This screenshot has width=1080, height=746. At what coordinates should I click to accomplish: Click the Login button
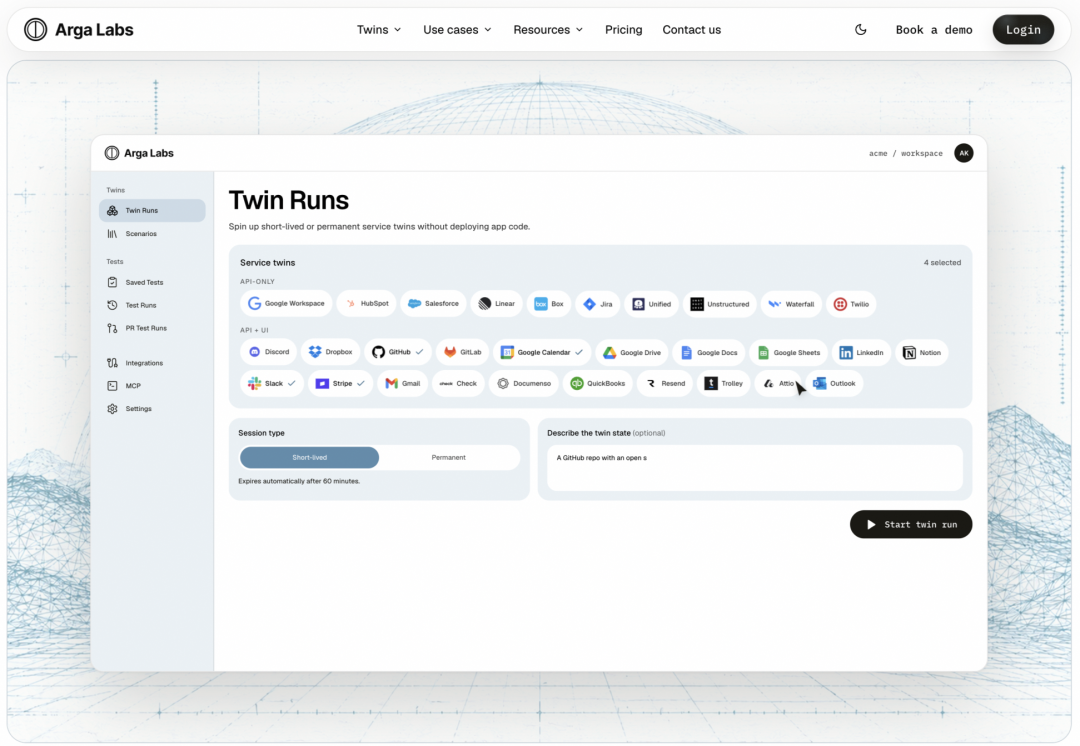1023,30
